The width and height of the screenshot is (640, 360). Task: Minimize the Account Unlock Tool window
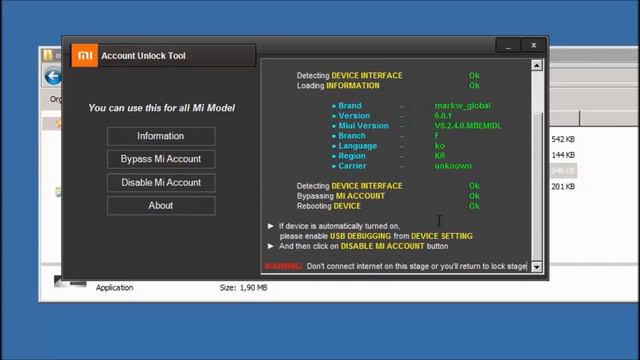coord(508,45)
